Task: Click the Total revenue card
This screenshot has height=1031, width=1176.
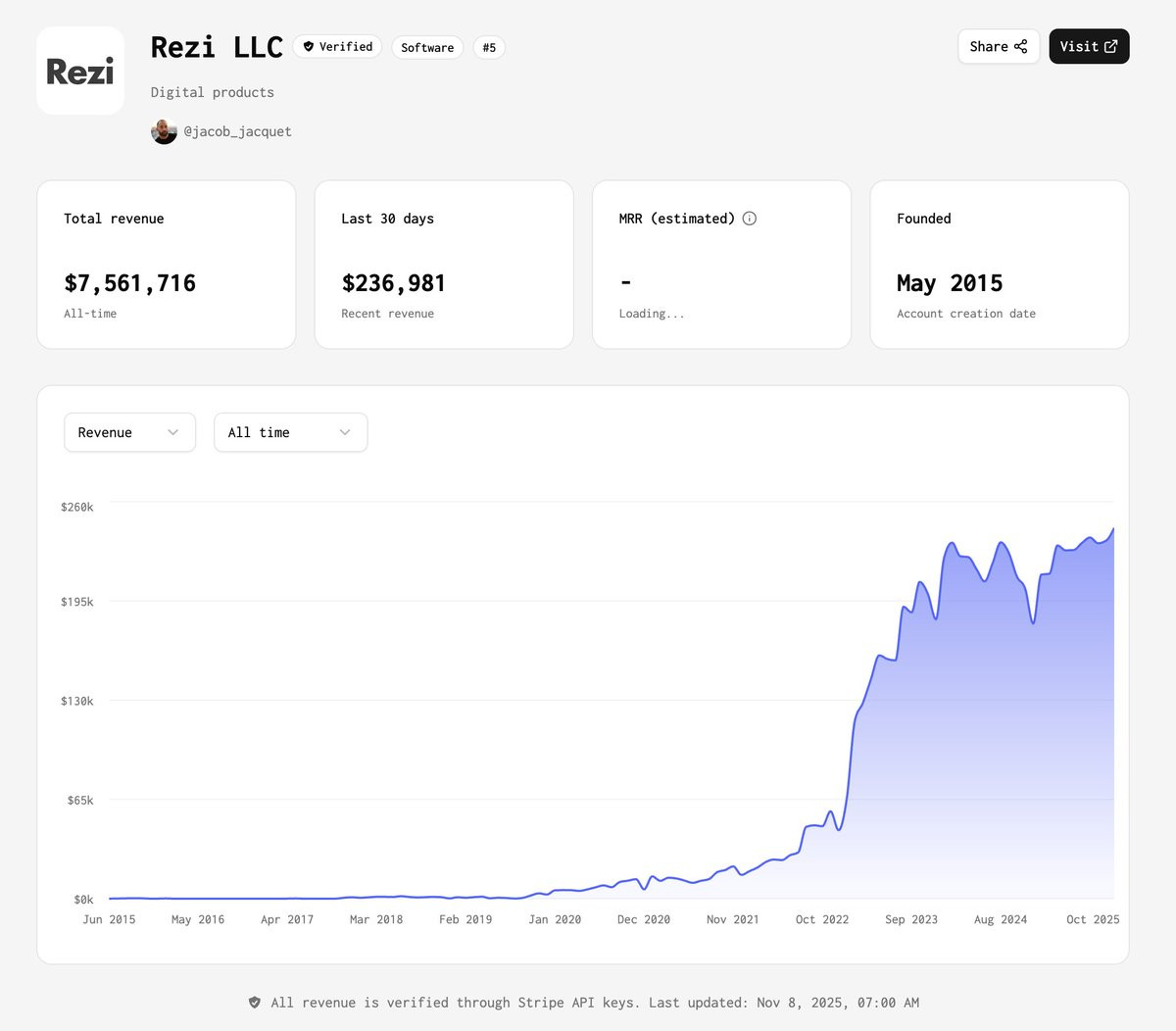Action: [x=167, y=265]
